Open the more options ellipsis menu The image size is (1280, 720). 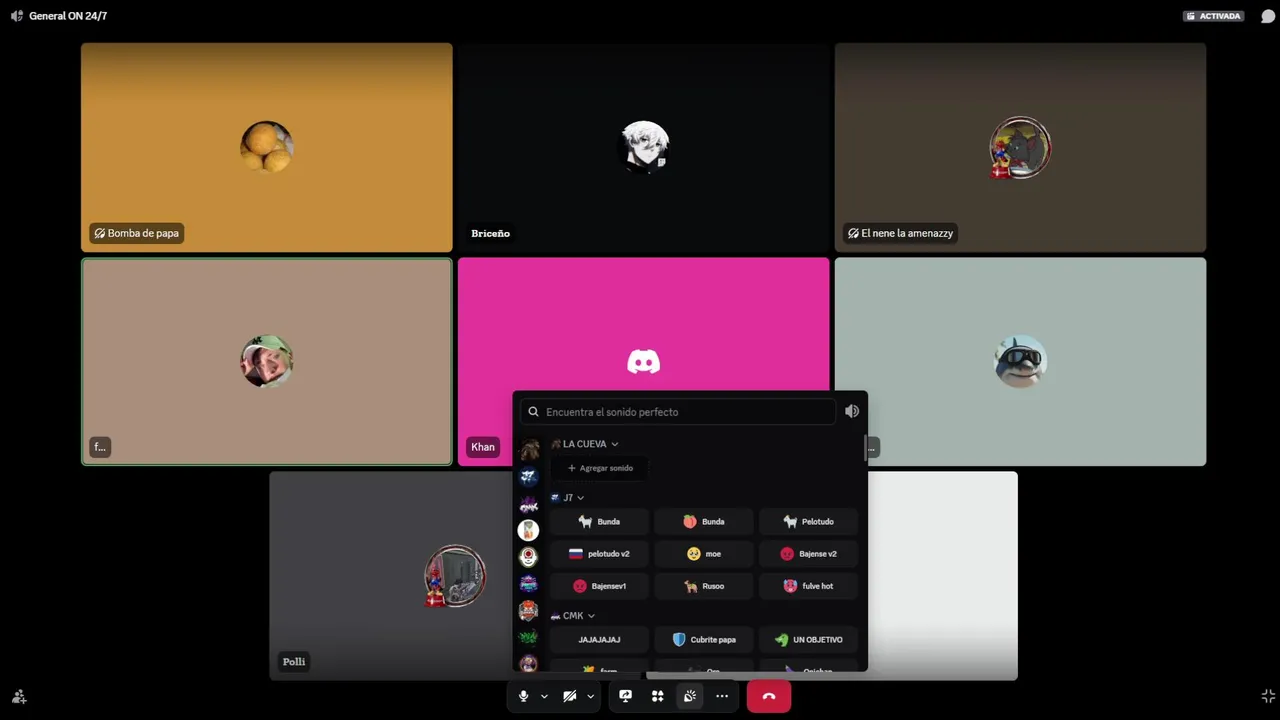[722, 696]
